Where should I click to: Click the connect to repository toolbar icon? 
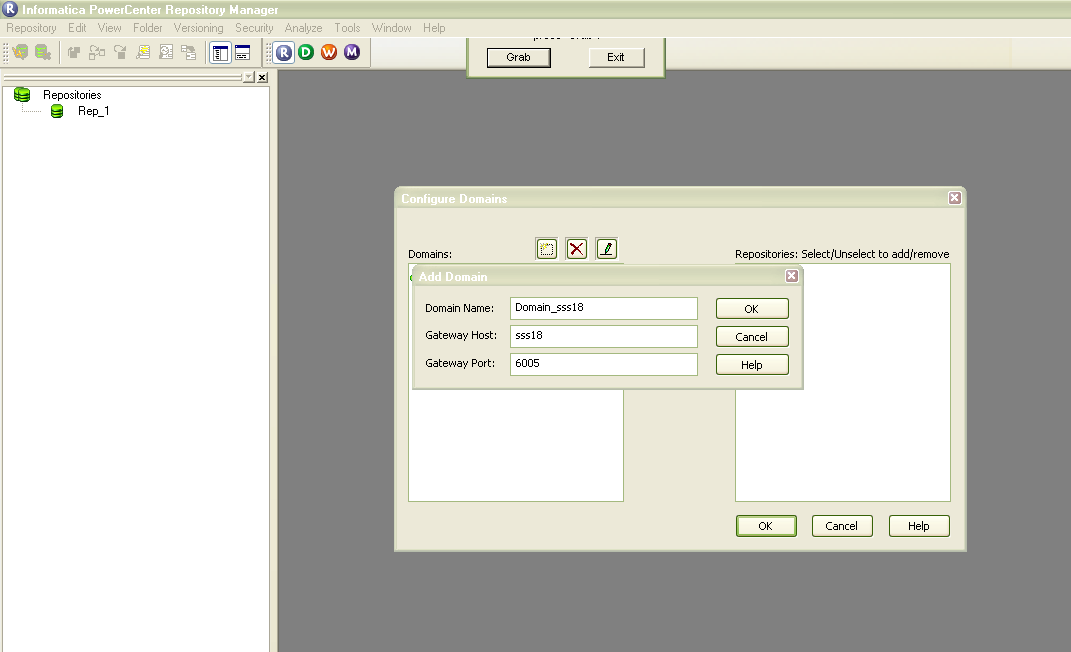(x=20, y=52)
